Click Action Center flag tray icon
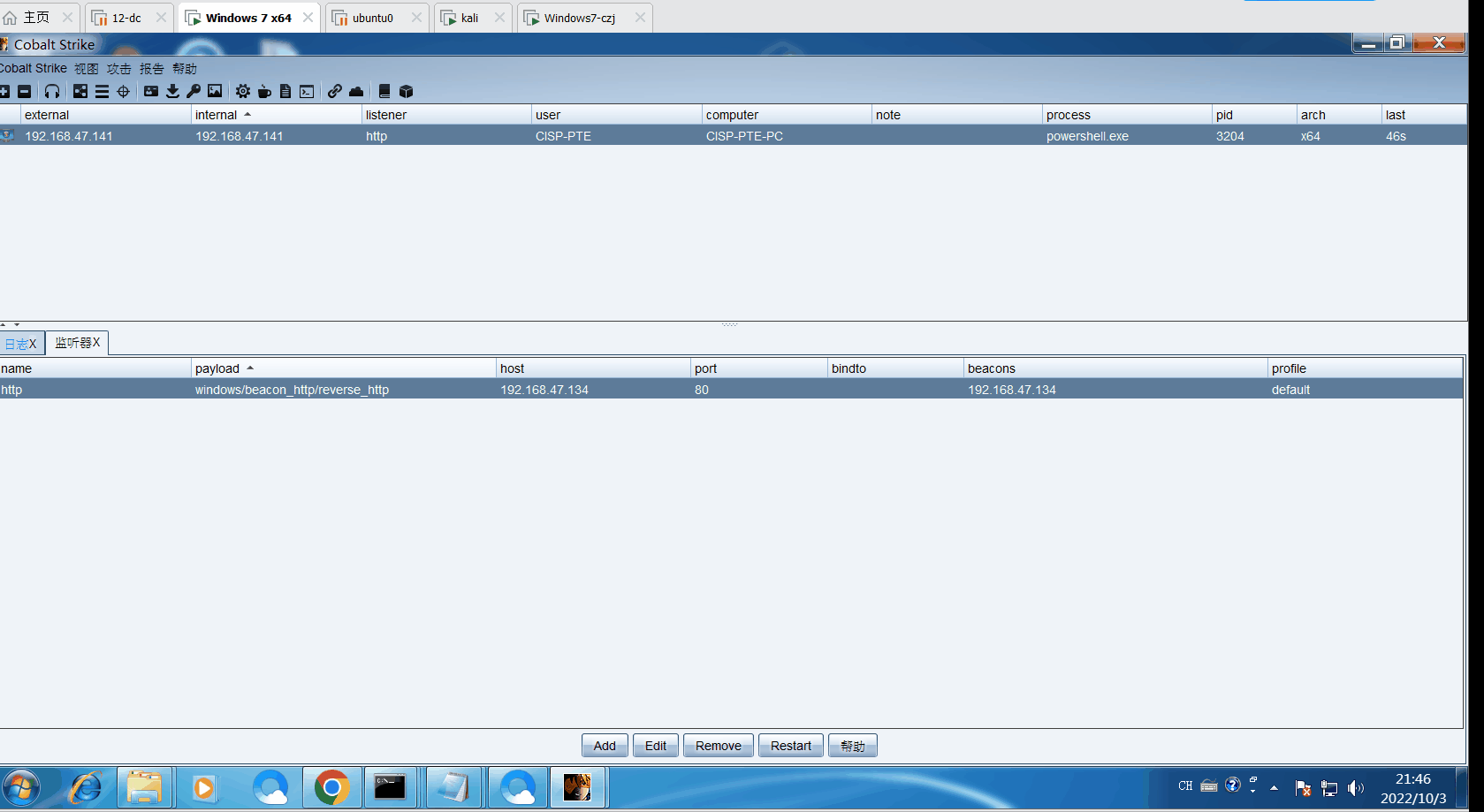Viewport: 1484px width, 812px height. point(1303,788)
